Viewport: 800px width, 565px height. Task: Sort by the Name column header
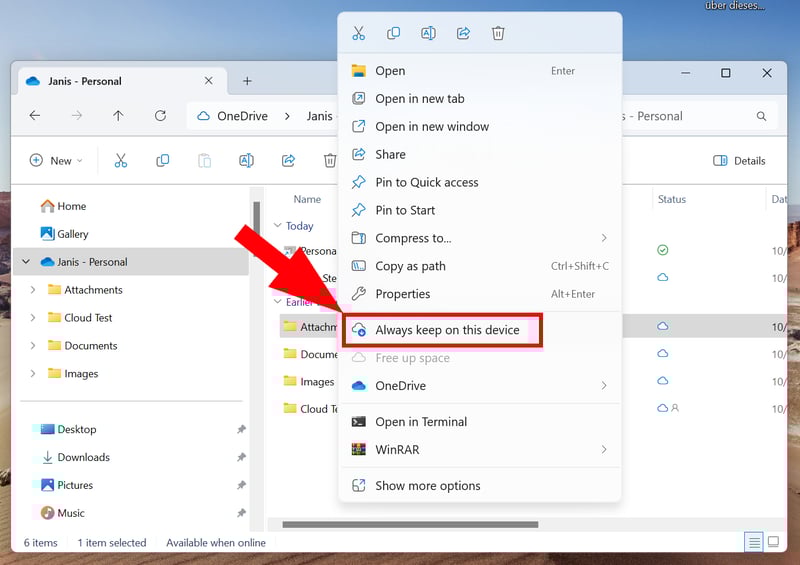click(307, 200)
